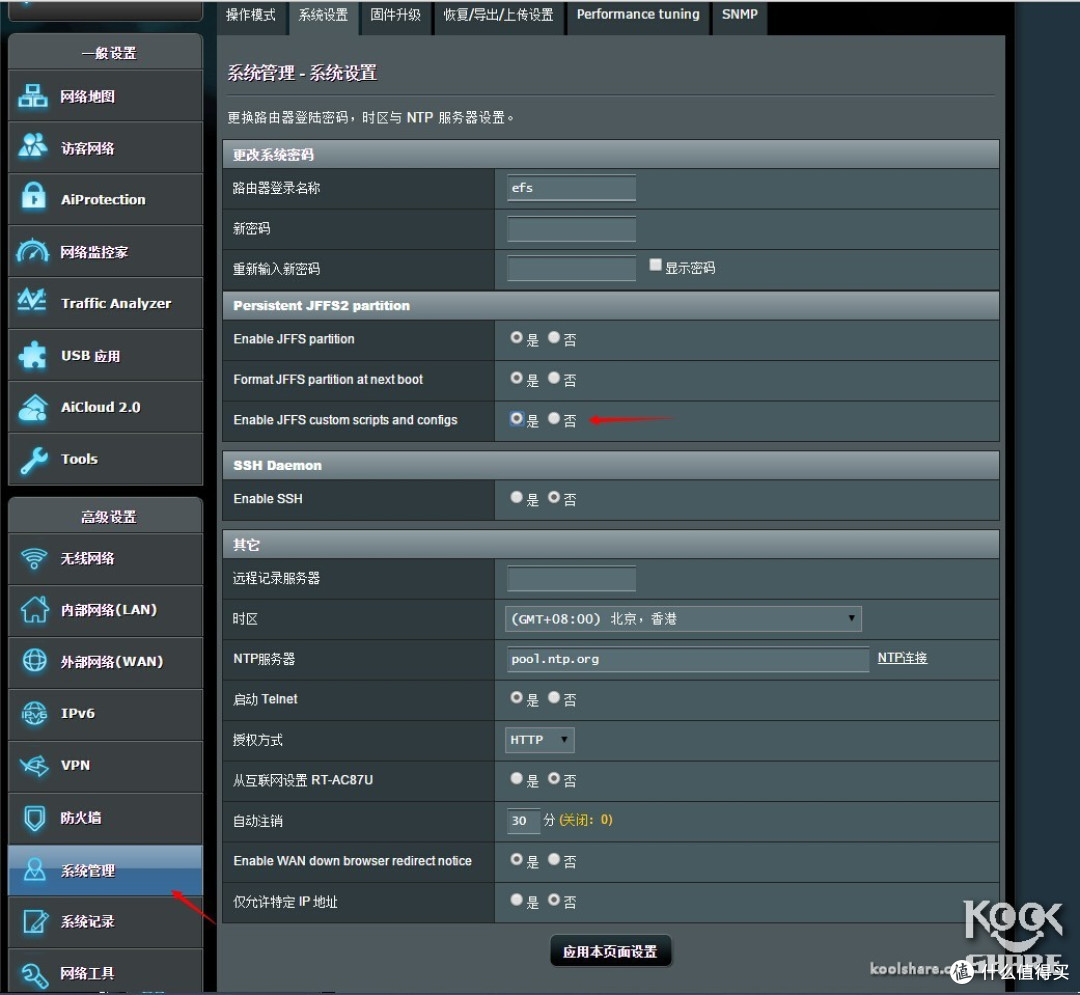
Task: Open the Performance tuning tab
Action: point(638,15)
